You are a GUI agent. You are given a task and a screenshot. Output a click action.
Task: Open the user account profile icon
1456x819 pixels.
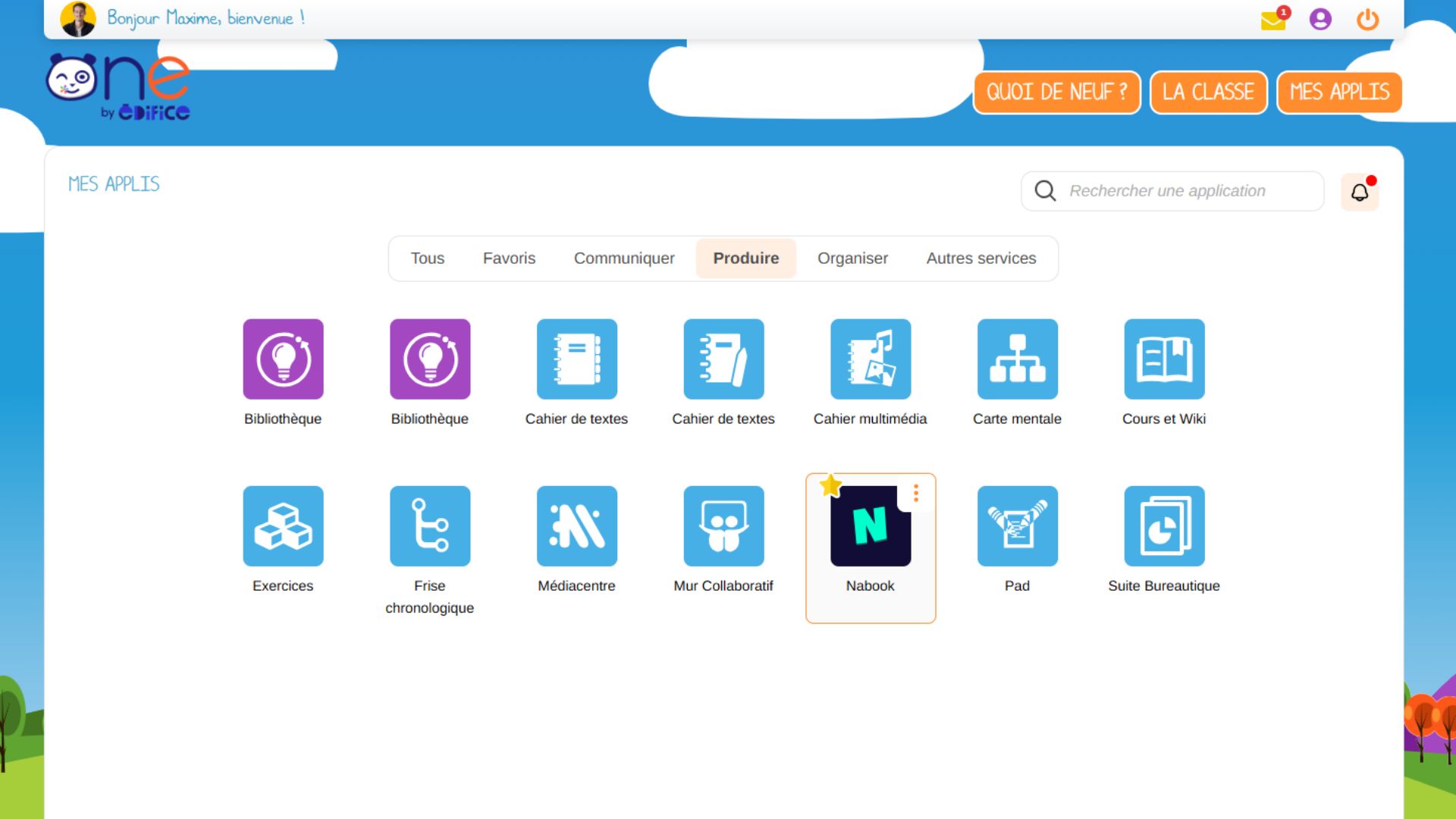1320,19
